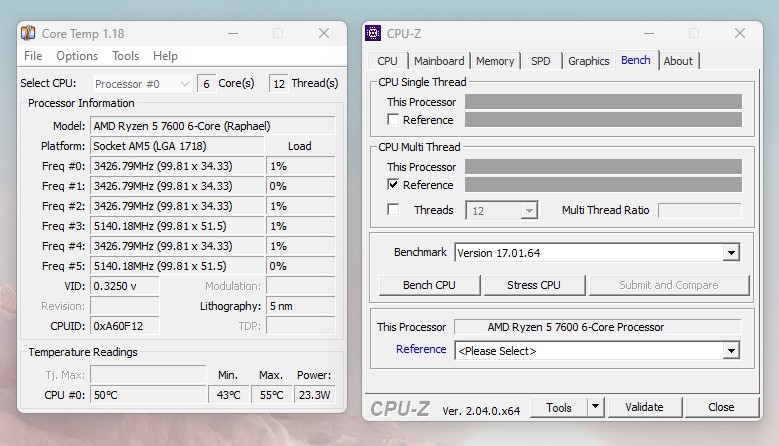Viewport: 779px width, 446px height.
Task: Click the Single Thread Reference score bar
Action: point(603,120)
